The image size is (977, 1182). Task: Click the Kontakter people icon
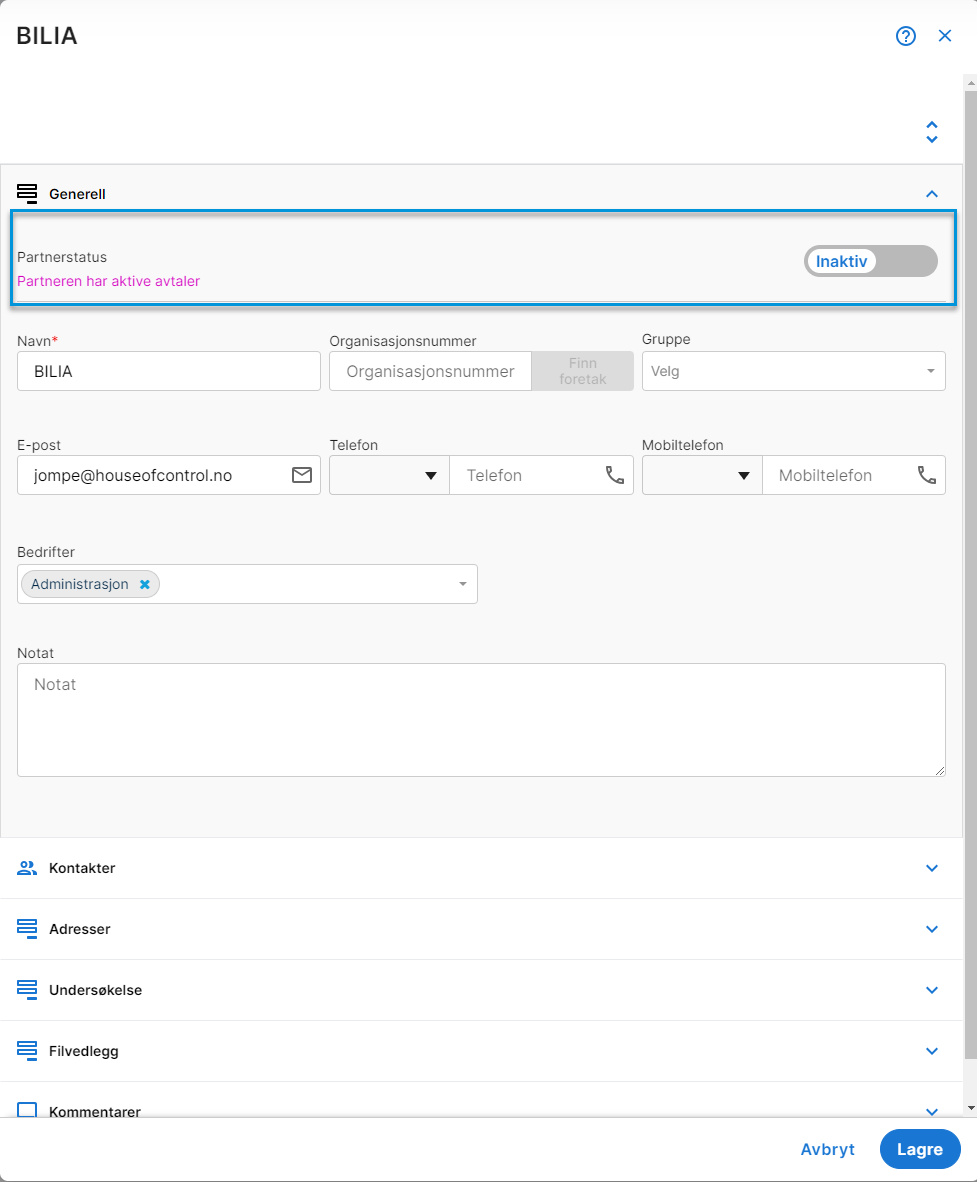click(27, 868)
